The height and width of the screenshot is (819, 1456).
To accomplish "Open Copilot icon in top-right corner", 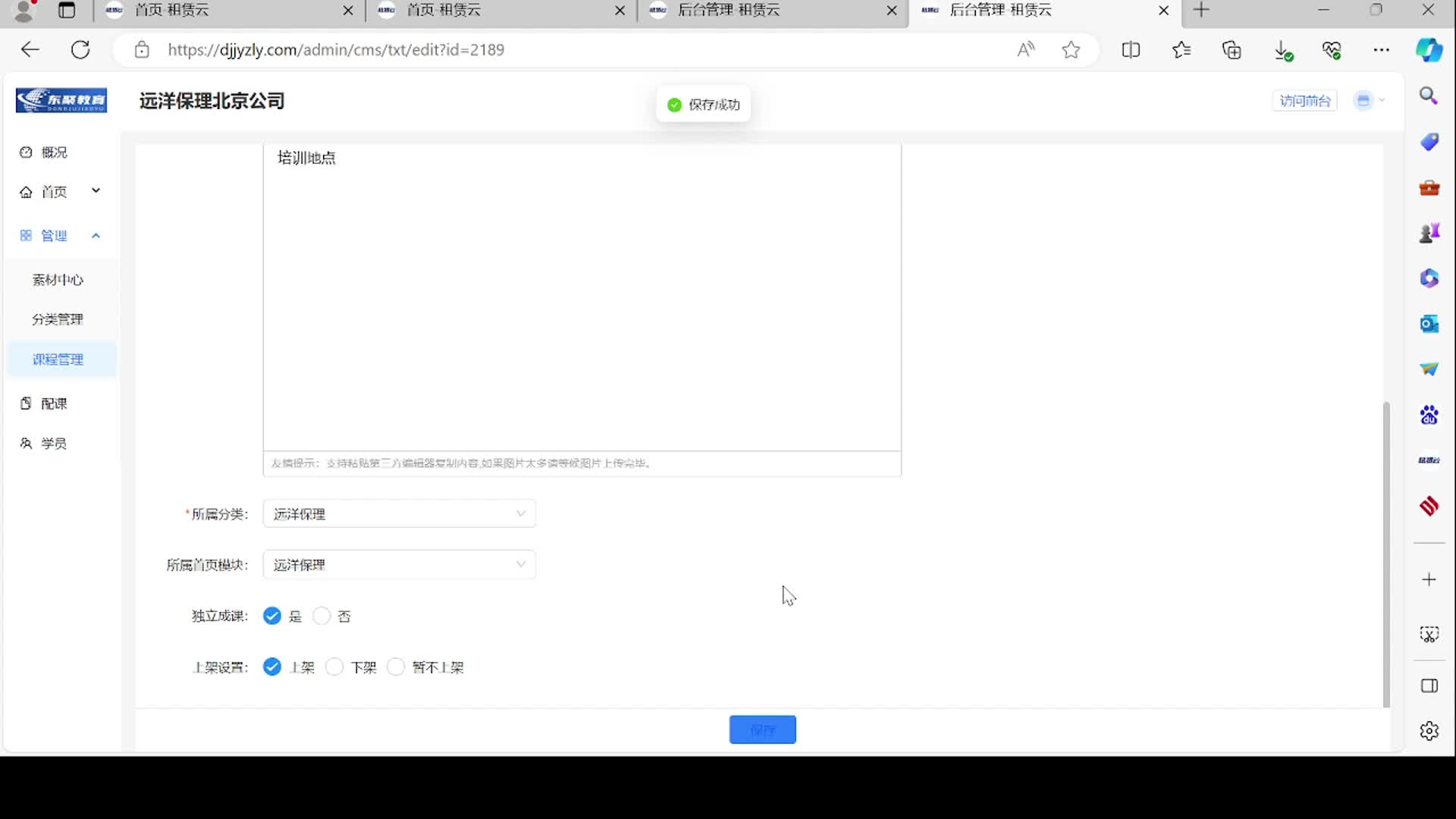I will point(1429,50).
